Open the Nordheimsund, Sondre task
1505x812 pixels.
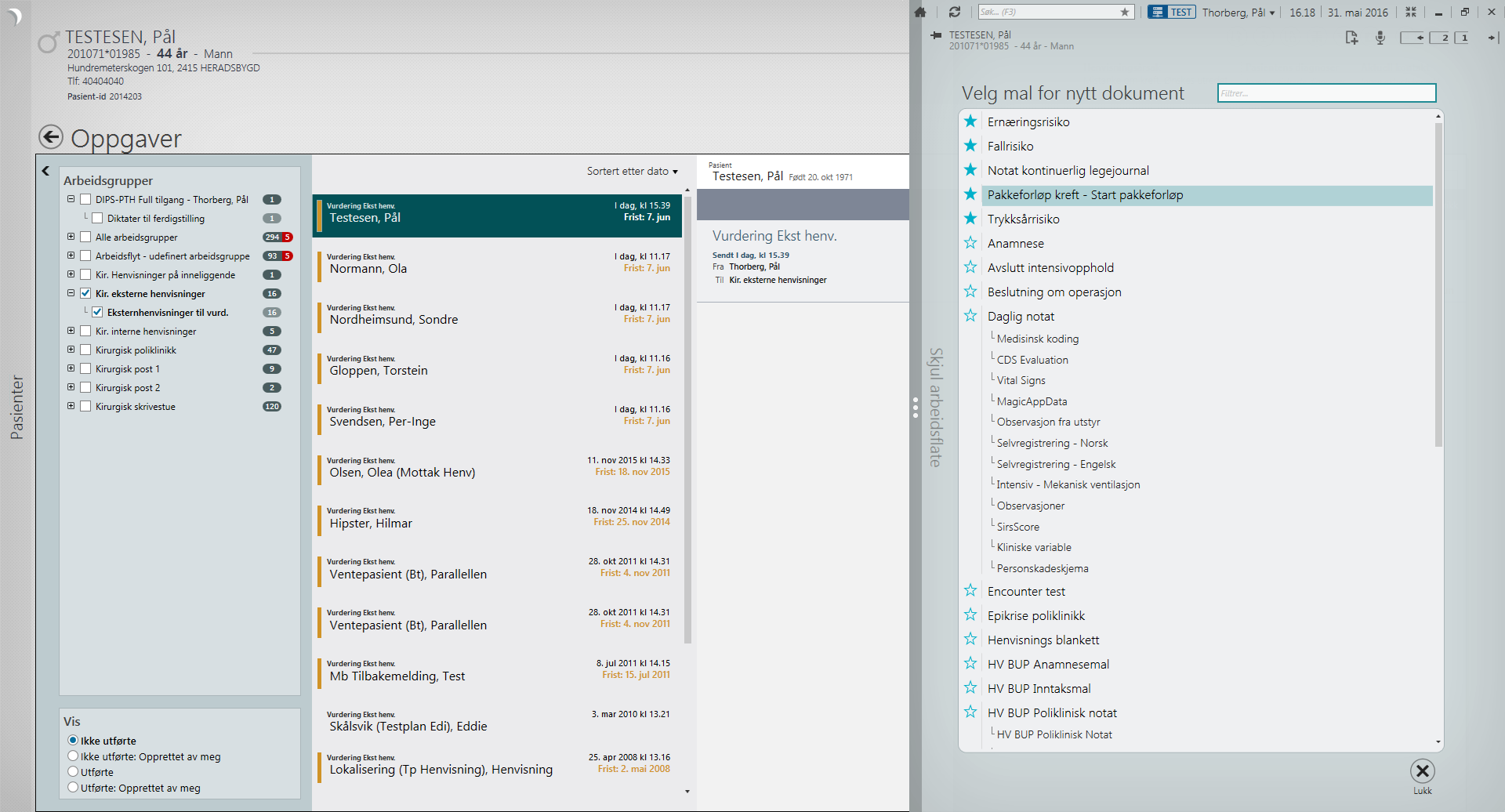click(x=498, y=317)
